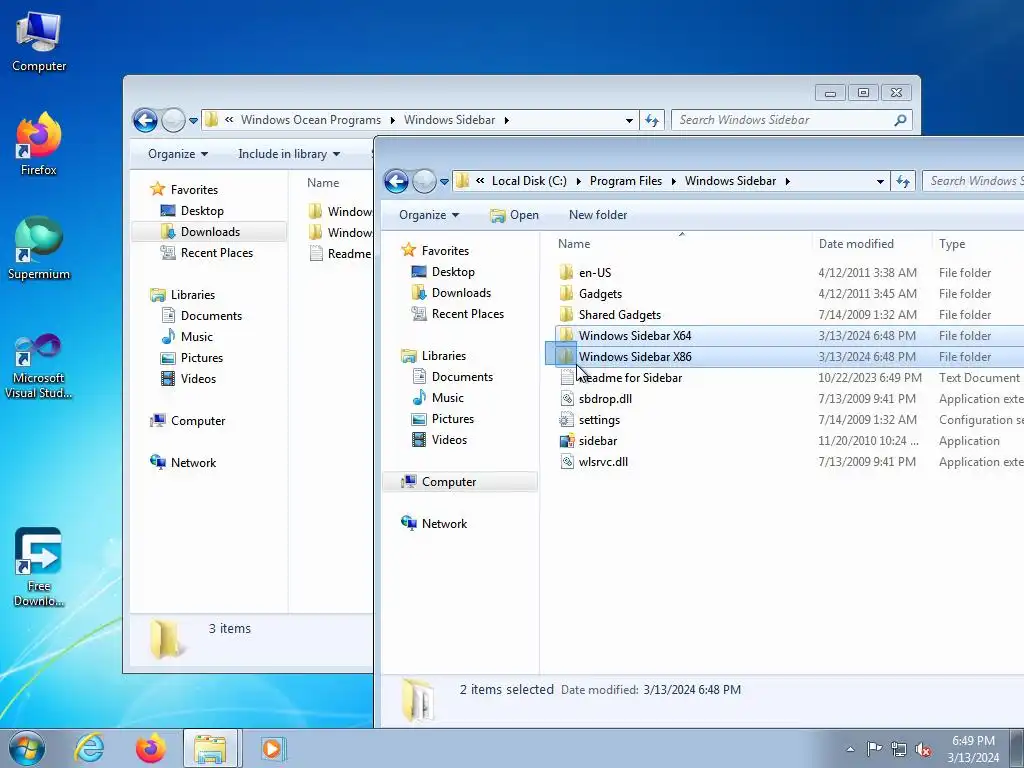Viewport: 1024px width, 768px height.
Task: Open recent pages dropdown in front window
Action: [445, 182]
